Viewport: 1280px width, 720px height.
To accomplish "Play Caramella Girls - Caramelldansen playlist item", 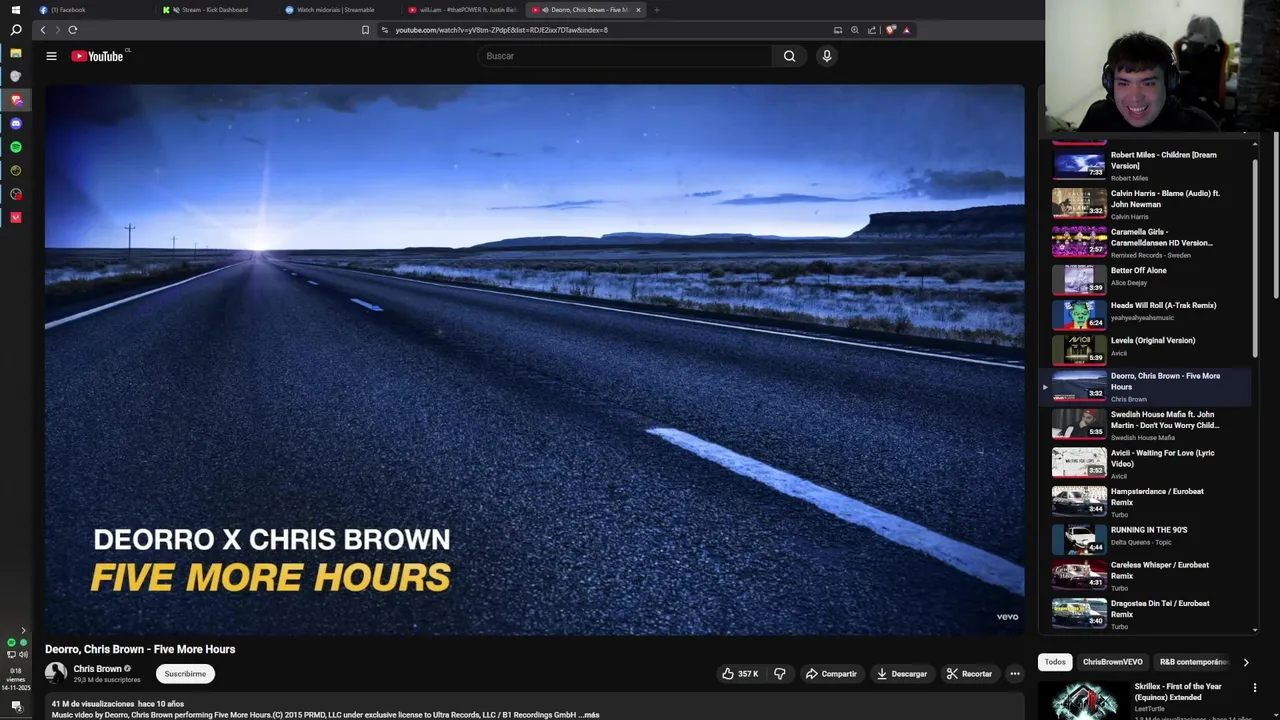I will coord(1145,242).
